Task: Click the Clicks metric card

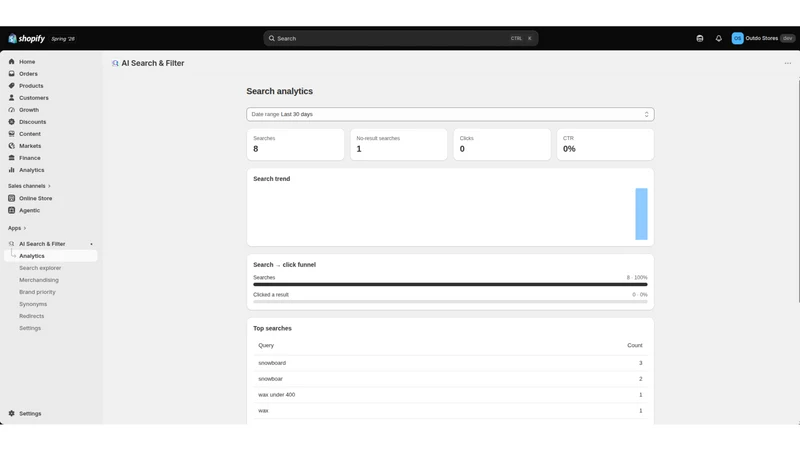Action: pos(502,144)
